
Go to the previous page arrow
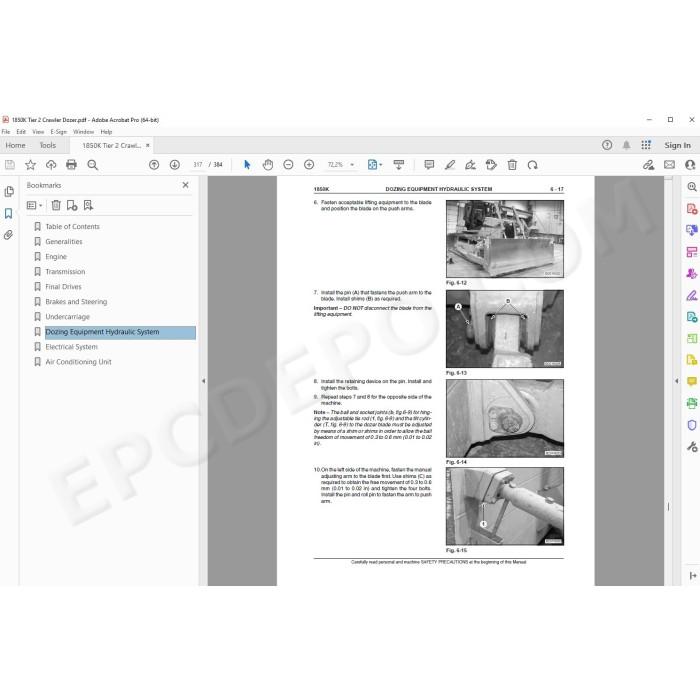(x=154, y=165)
